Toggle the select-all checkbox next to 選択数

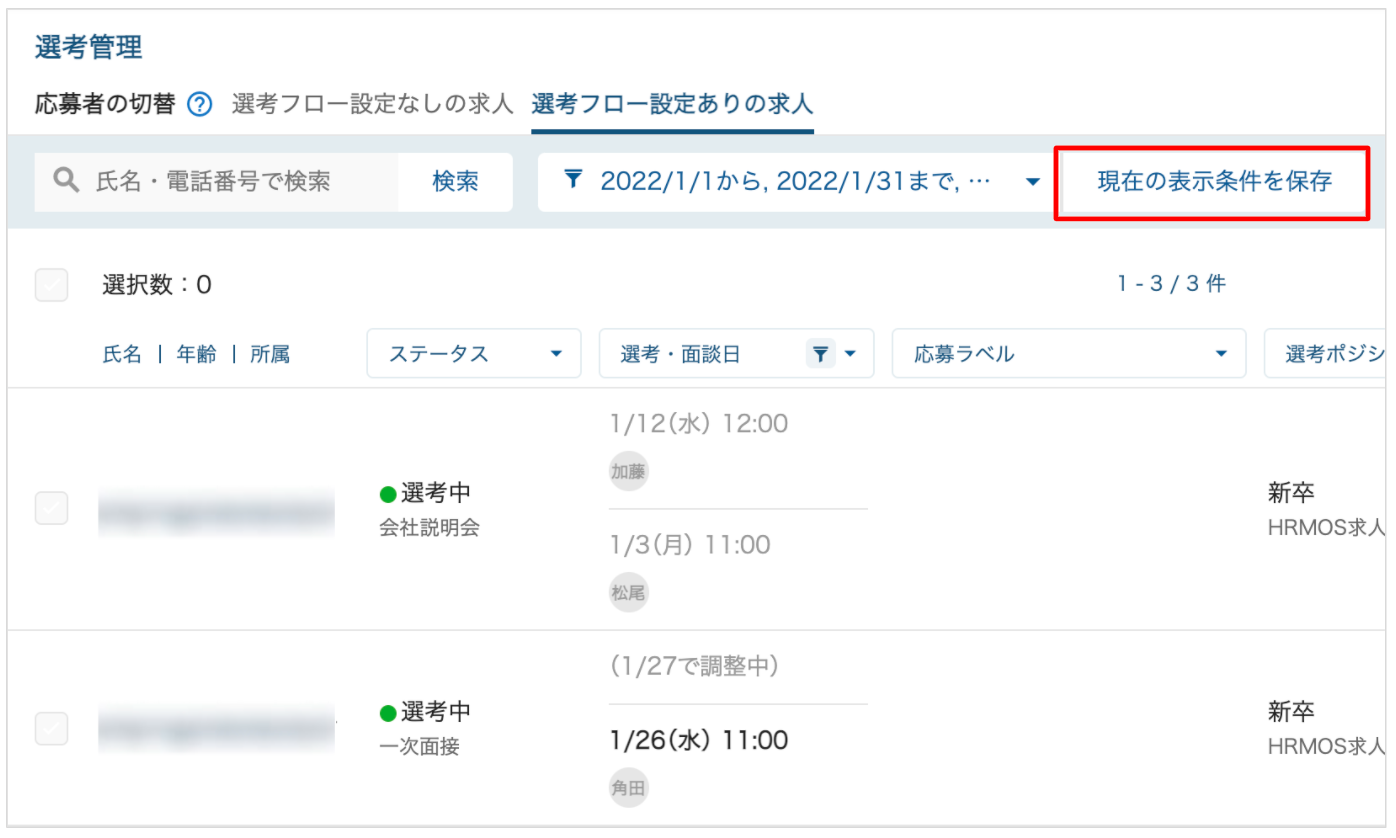tap(52, 285)
